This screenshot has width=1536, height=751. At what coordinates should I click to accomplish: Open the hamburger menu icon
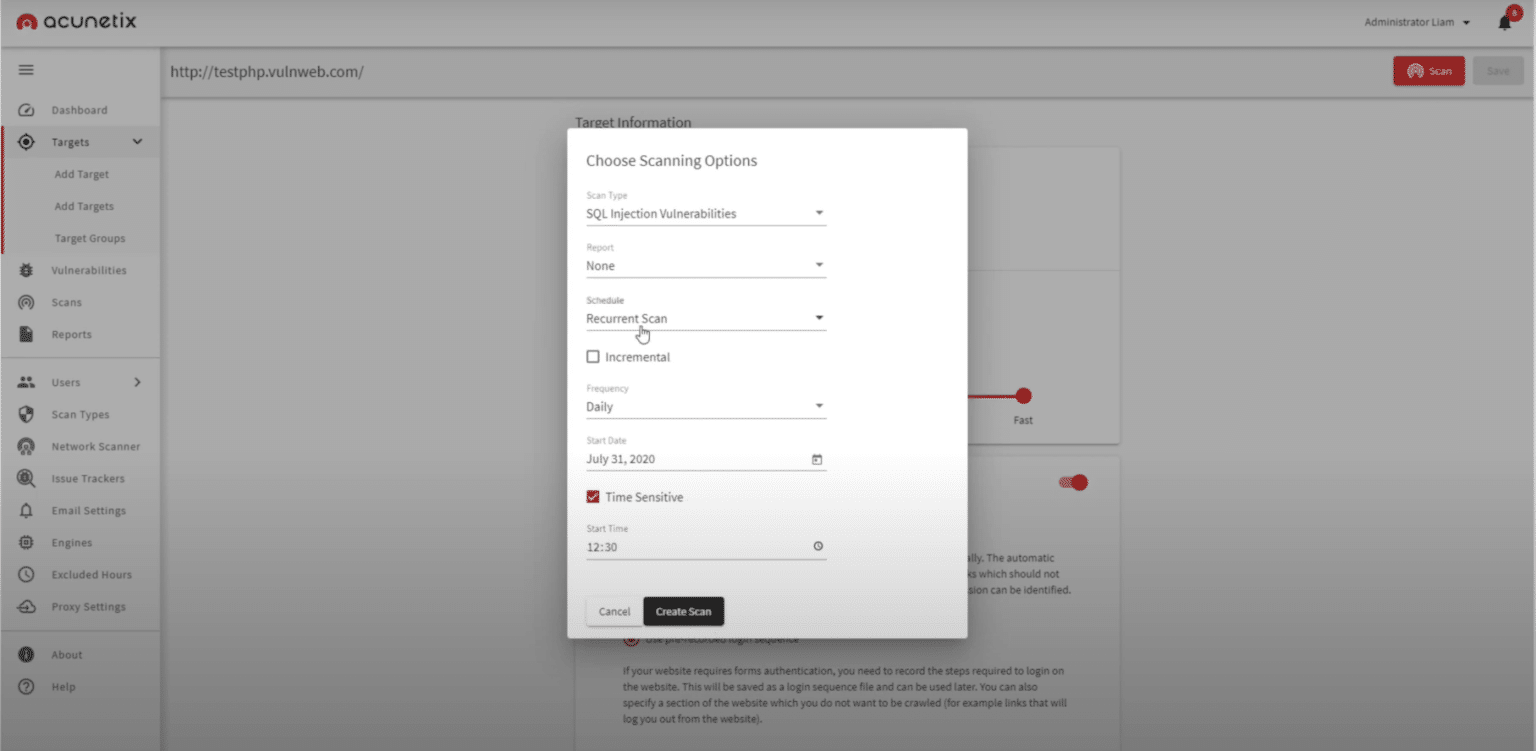click(x=26, y=70)
